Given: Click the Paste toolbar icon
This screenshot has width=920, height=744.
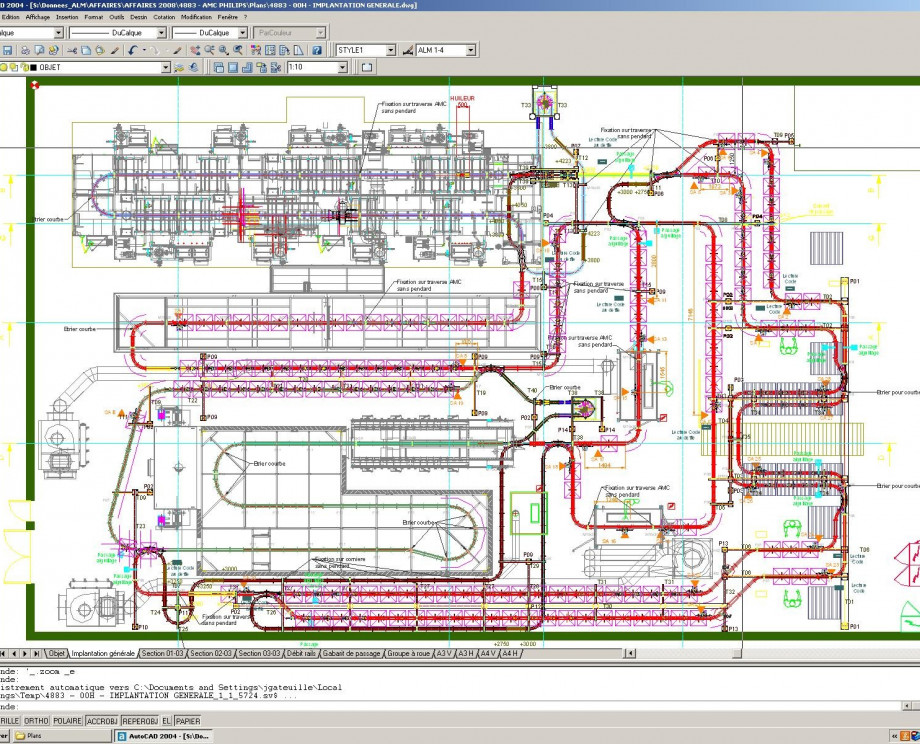Looking at the screenshot, I should [100, 50].
